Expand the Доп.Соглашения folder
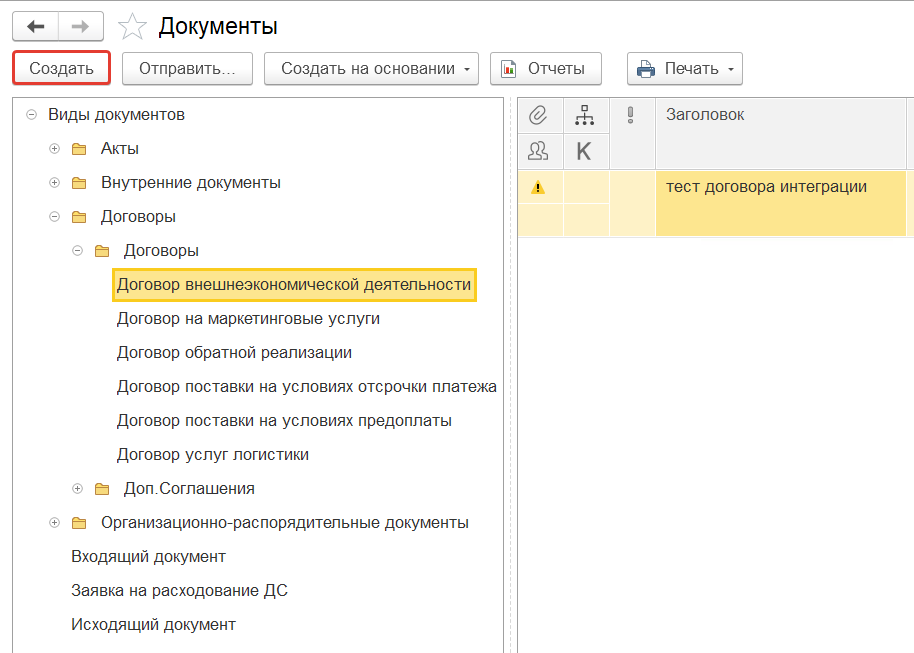This screenshot has height=653, width=914. coord(78,489)
